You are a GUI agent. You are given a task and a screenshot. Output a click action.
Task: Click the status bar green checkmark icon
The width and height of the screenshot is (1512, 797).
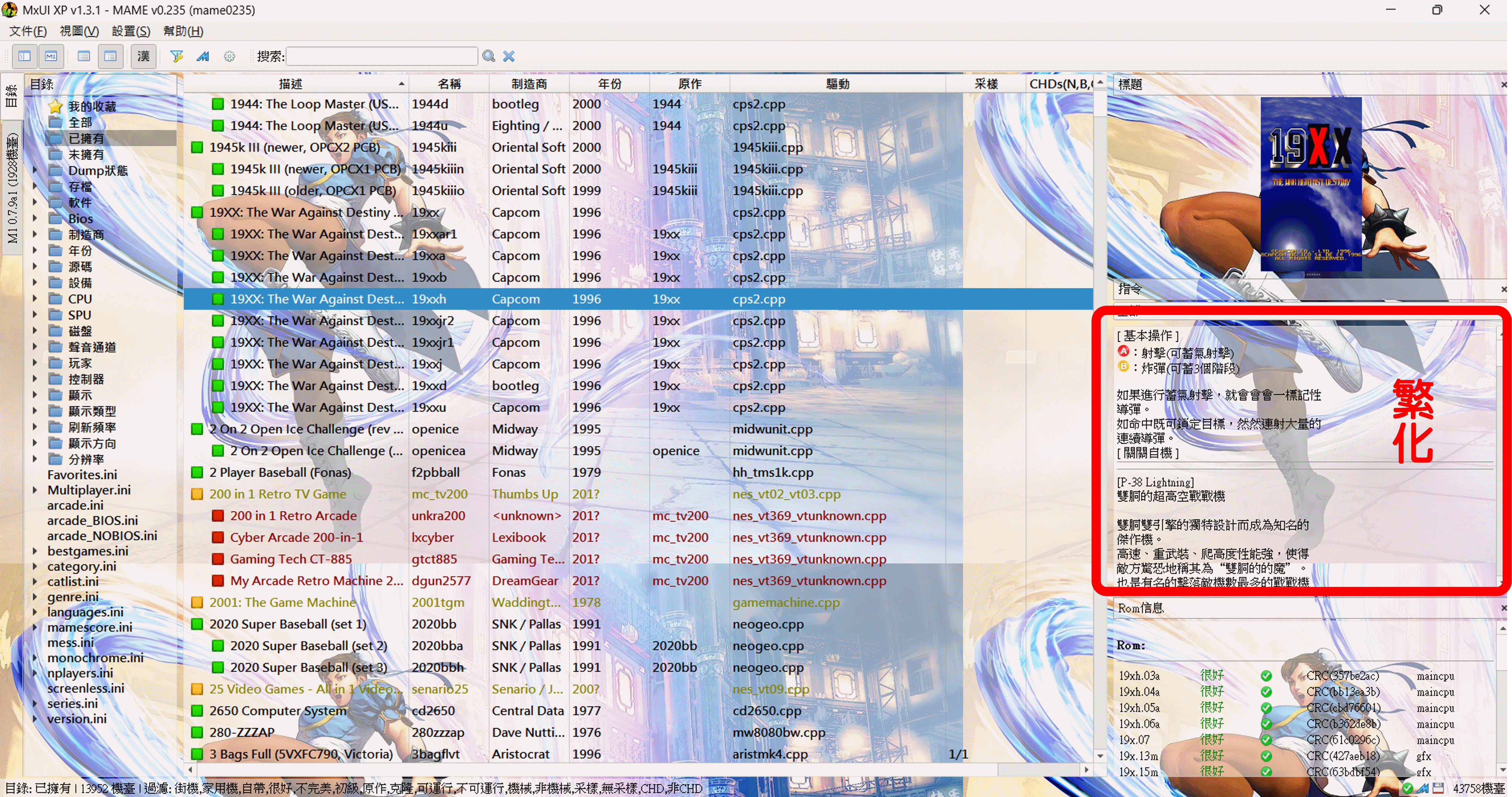[1407, 788]
